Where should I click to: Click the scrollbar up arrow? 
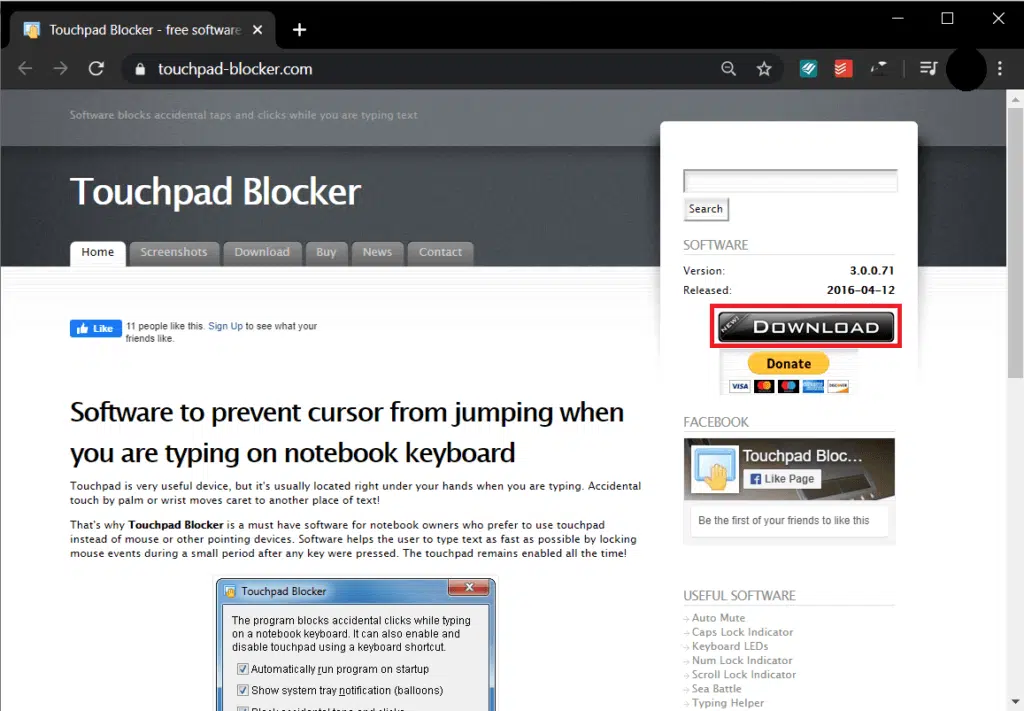[1015, 99]
